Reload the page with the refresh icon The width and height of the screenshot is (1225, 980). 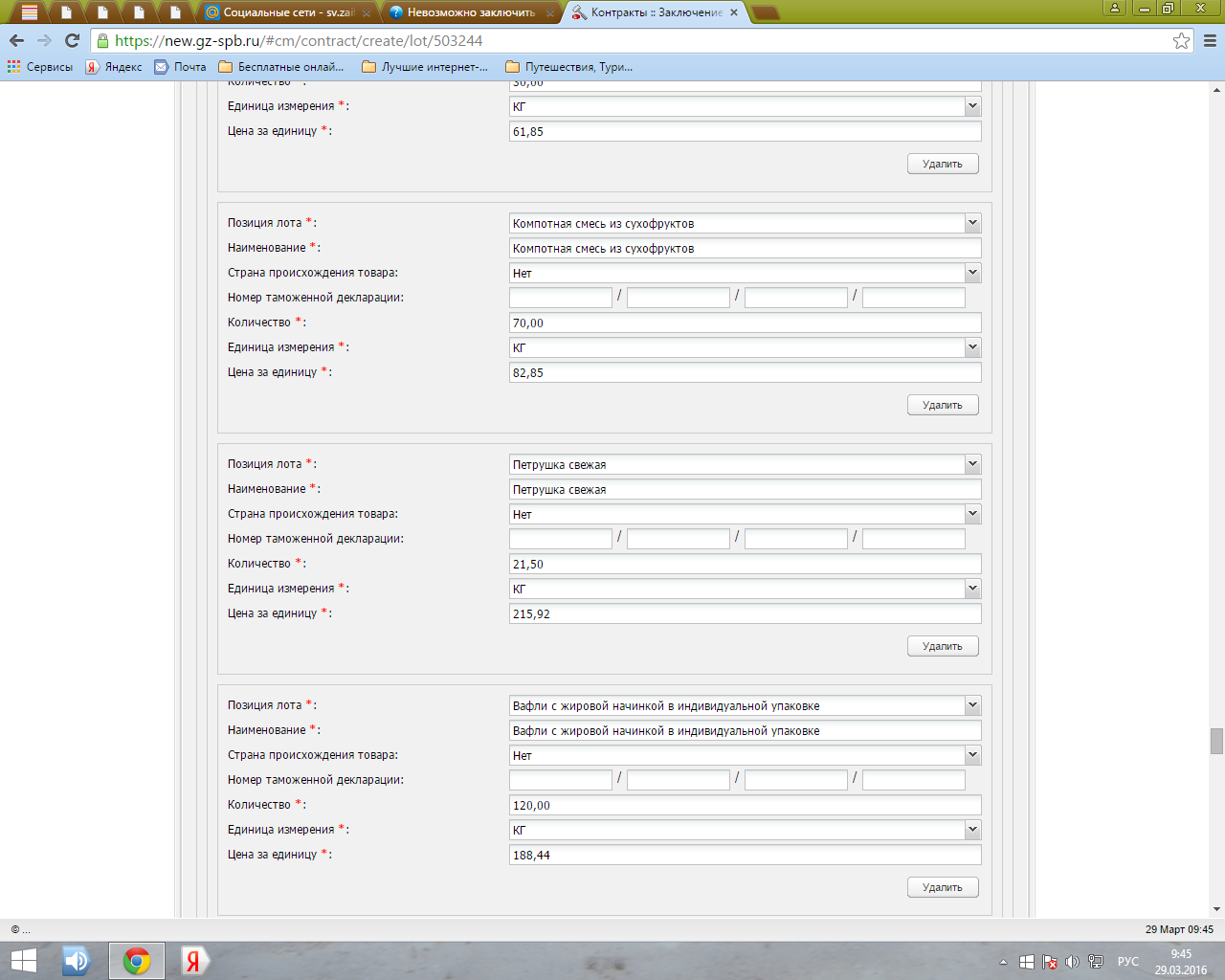72,40
